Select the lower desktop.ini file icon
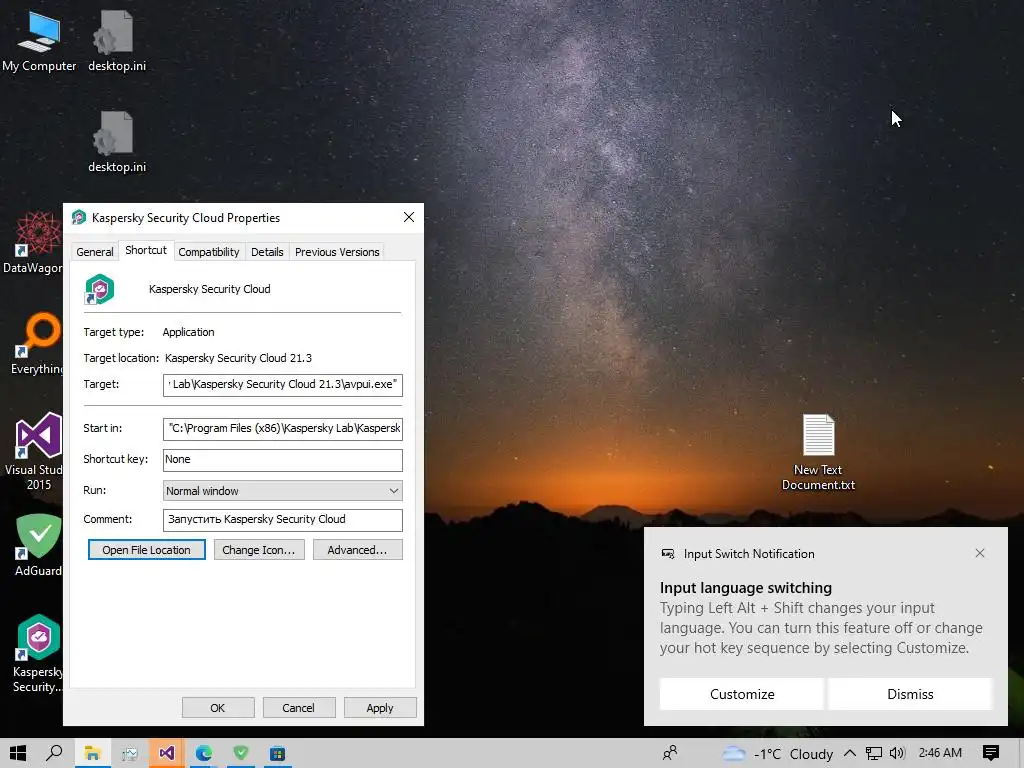The height and width of the screenshot is (768, 1024). click(116, 142)
